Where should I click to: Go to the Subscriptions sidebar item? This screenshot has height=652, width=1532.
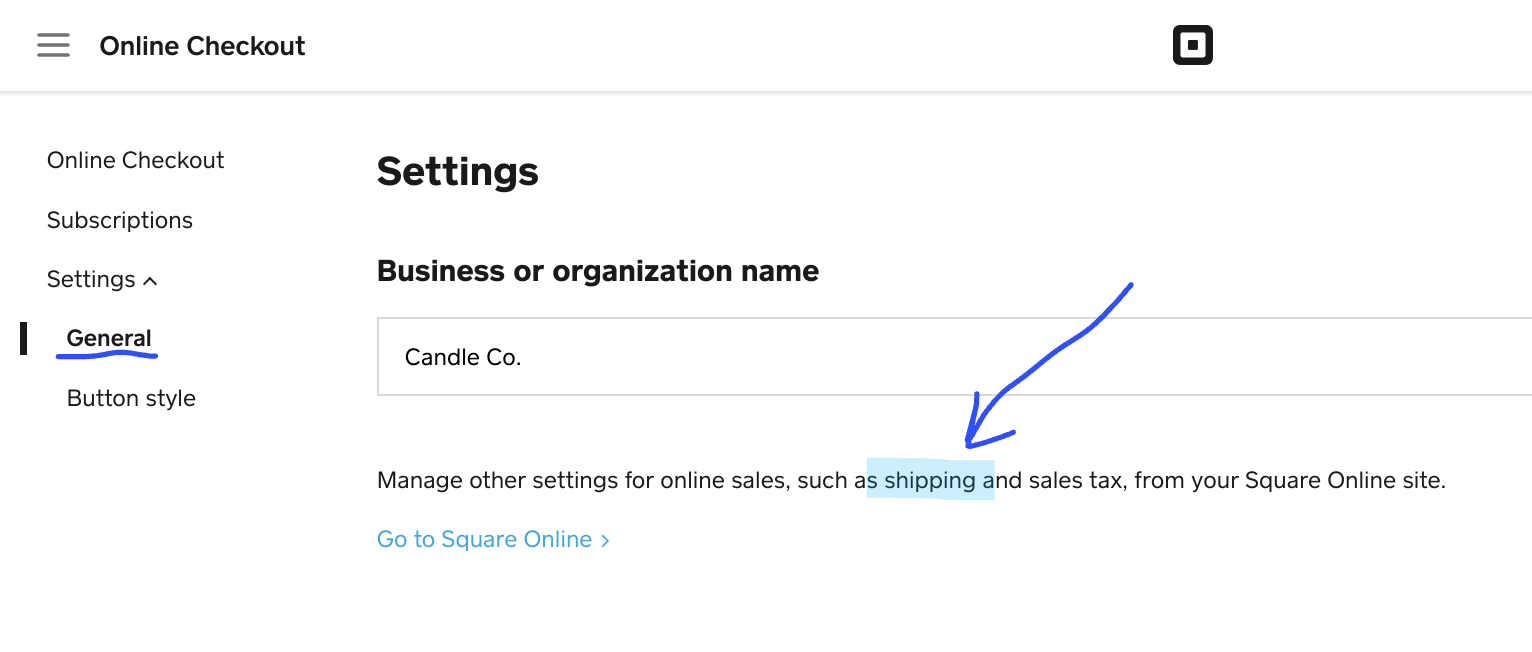pyautogui.click(x=119, y=220)
